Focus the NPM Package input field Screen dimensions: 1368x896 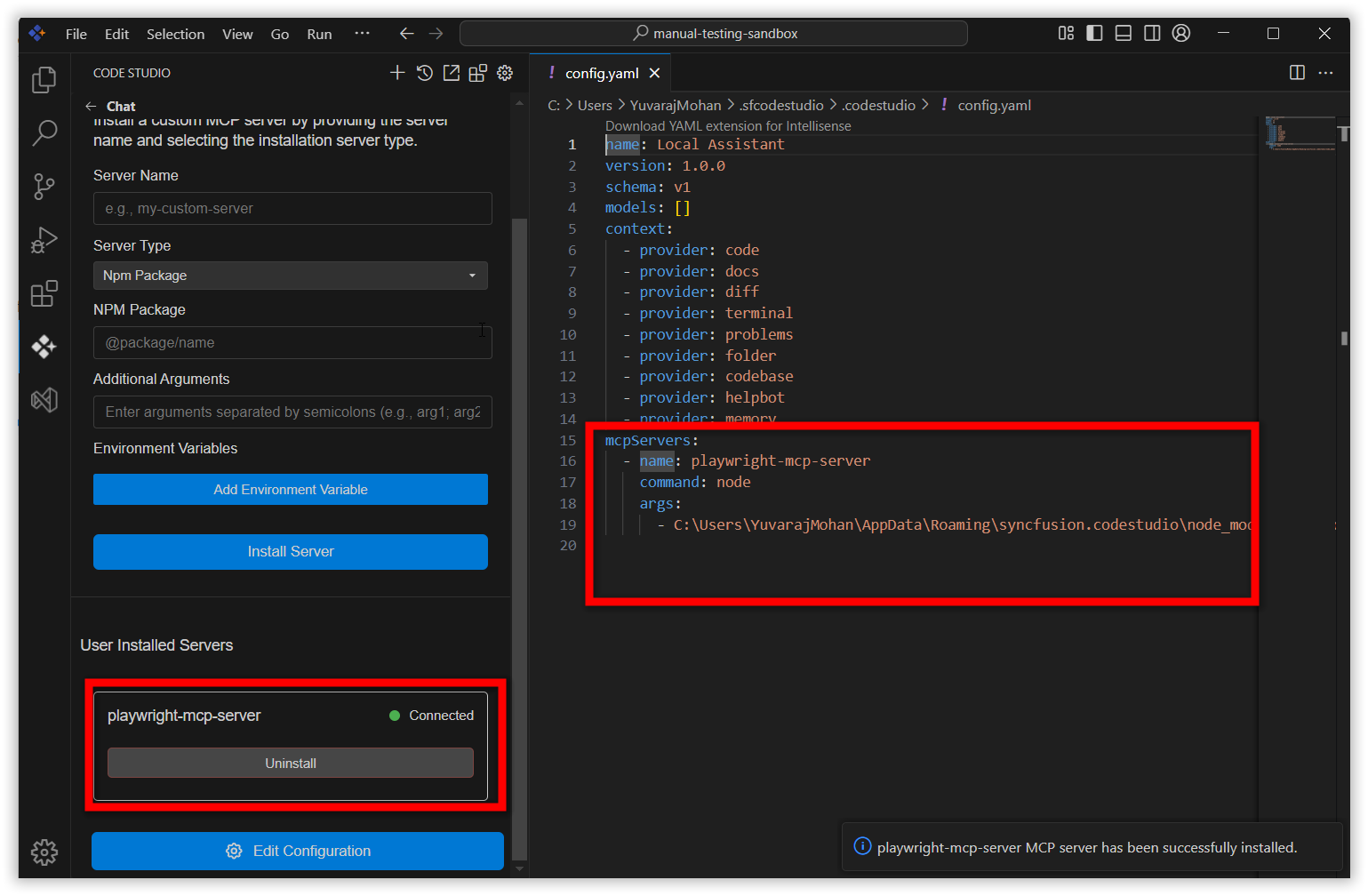tap(292, 342)
